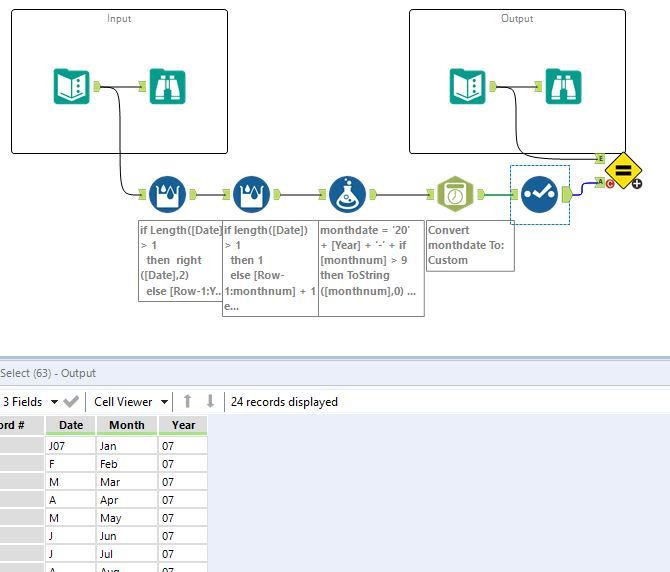Click the F cell in Date column
The width and height of the screenshot is (670, 572).
71,464
